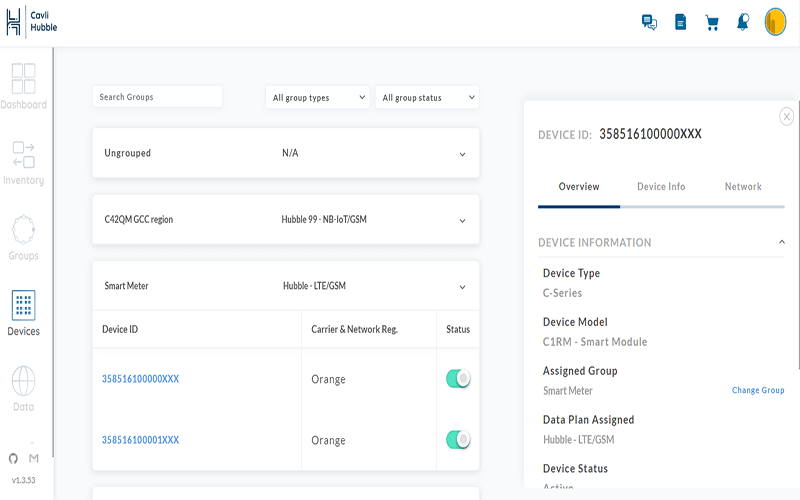Image resolution: width=800 pixels, height=500 pixels.
Task: Toggle status for device 358516100001XXX
Action: point(458,439)
